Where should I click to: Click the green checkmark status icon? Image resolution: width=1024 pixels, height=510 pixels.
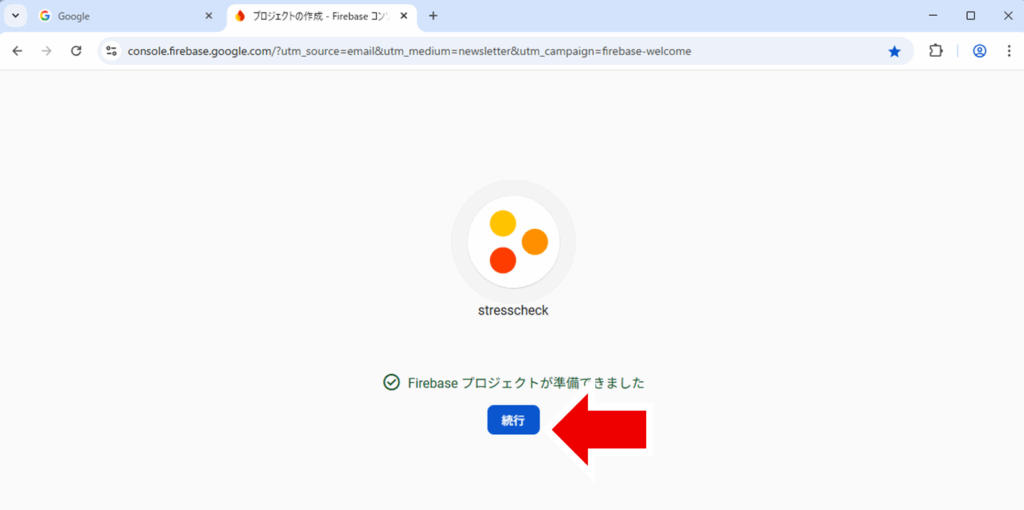(391, 382)
